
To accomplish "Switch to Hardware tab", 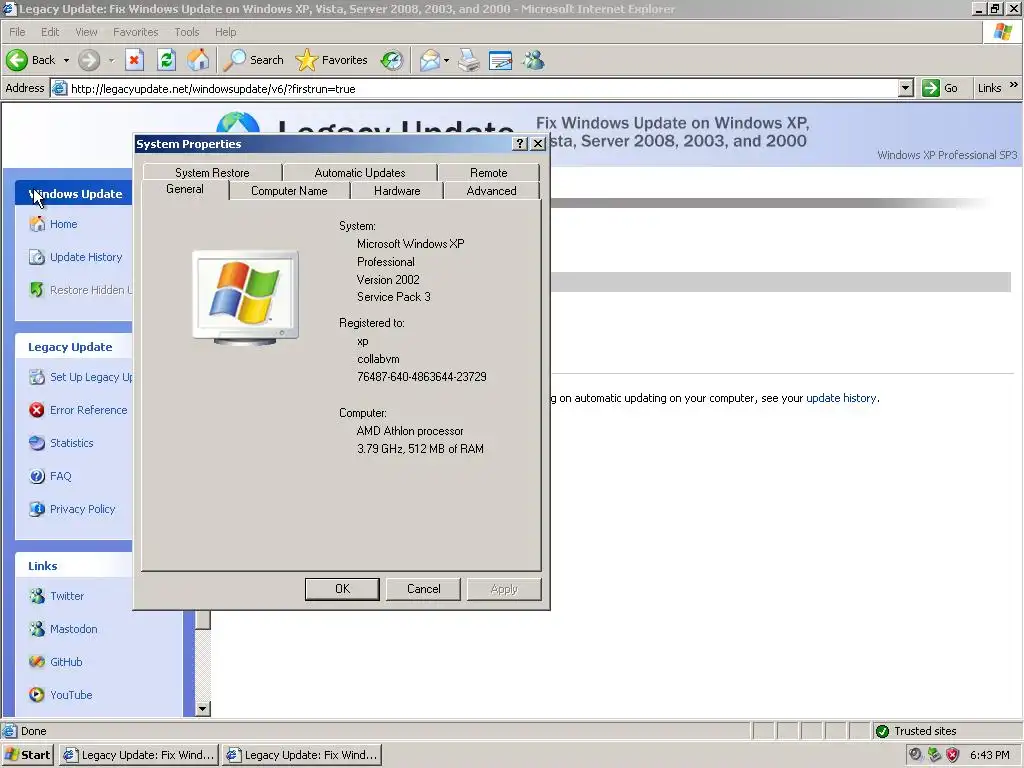I will [397, 191].
